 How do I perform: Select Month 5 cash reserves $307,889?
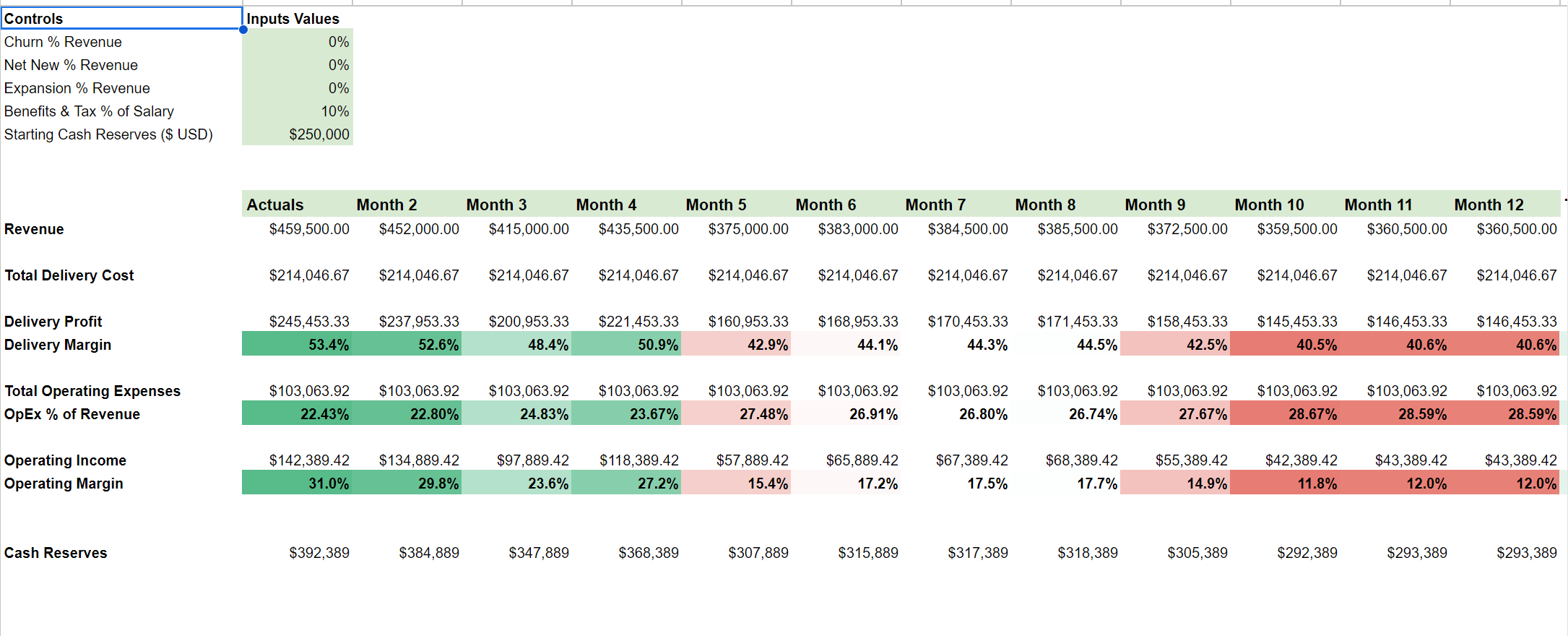737,553
